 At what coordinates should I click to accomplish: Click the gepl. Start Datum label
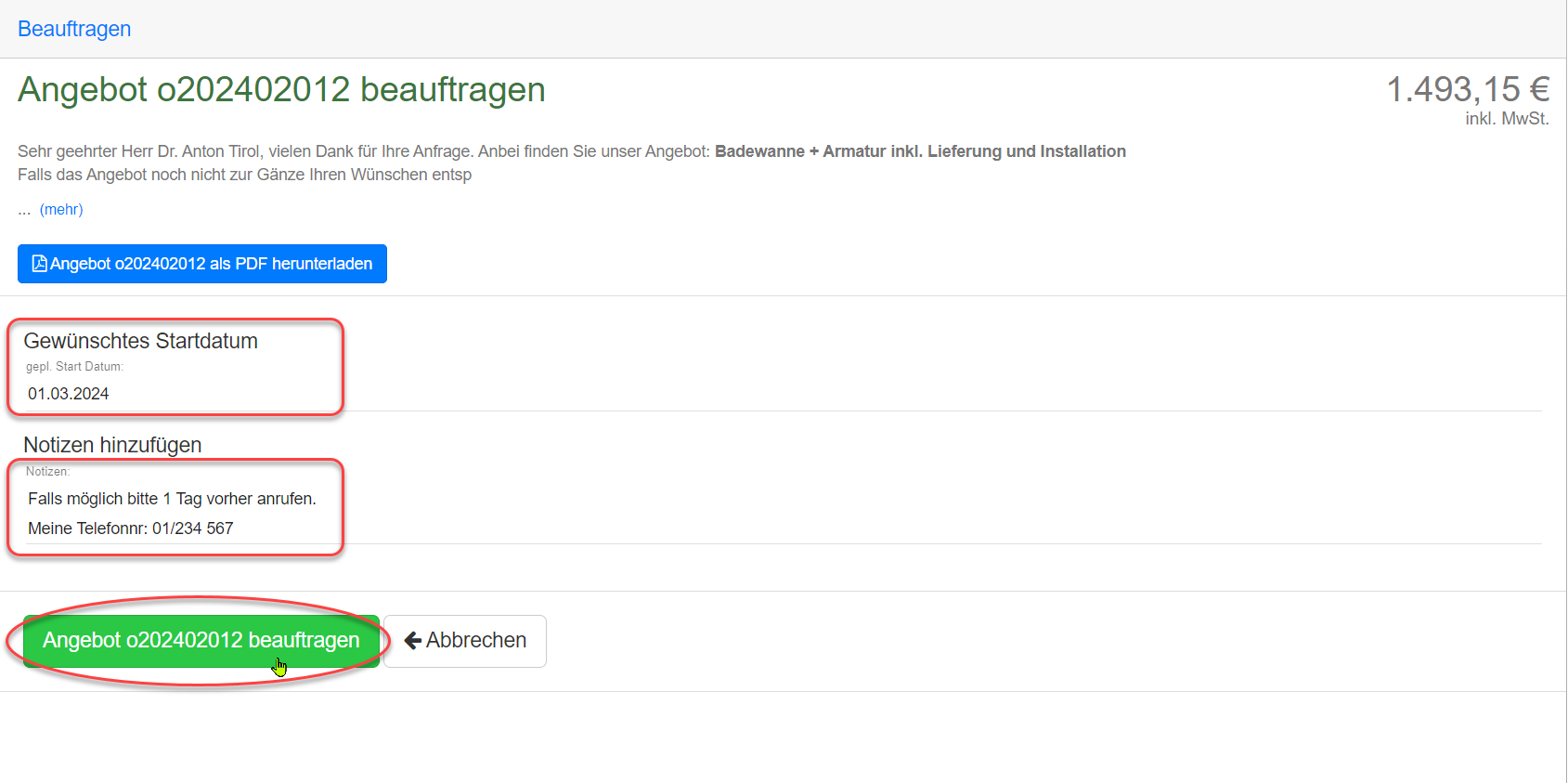tap(74, 367)
